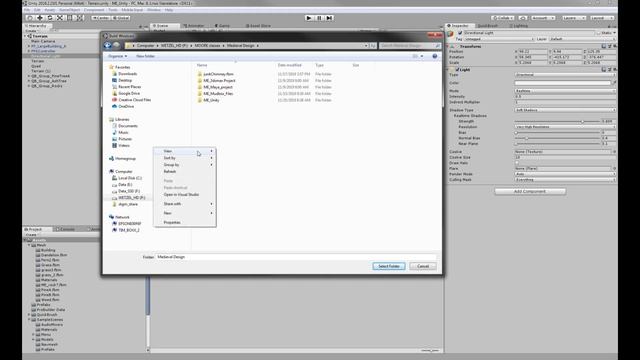
Task: Select the Move tool in Unity toolbar
Action: click(40, 18)
